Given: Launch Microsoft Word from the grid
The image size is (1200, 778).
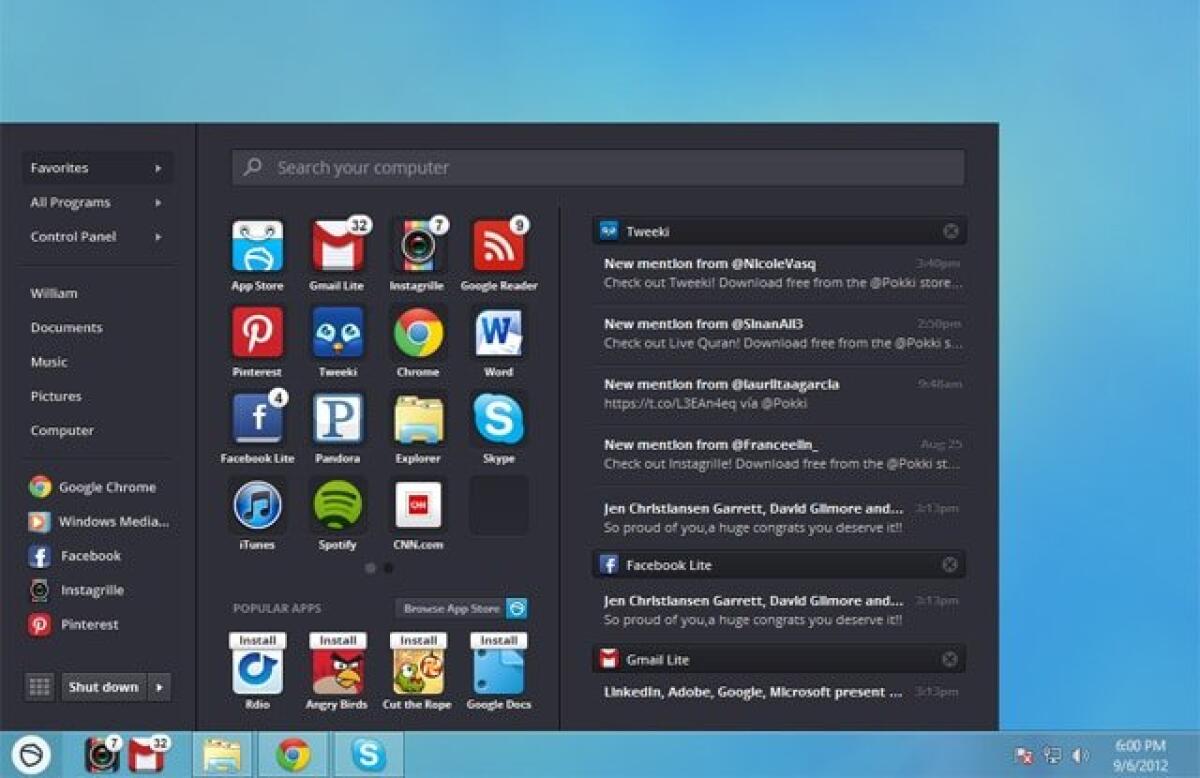Looking at the screenshot, I should click(498, 332).
